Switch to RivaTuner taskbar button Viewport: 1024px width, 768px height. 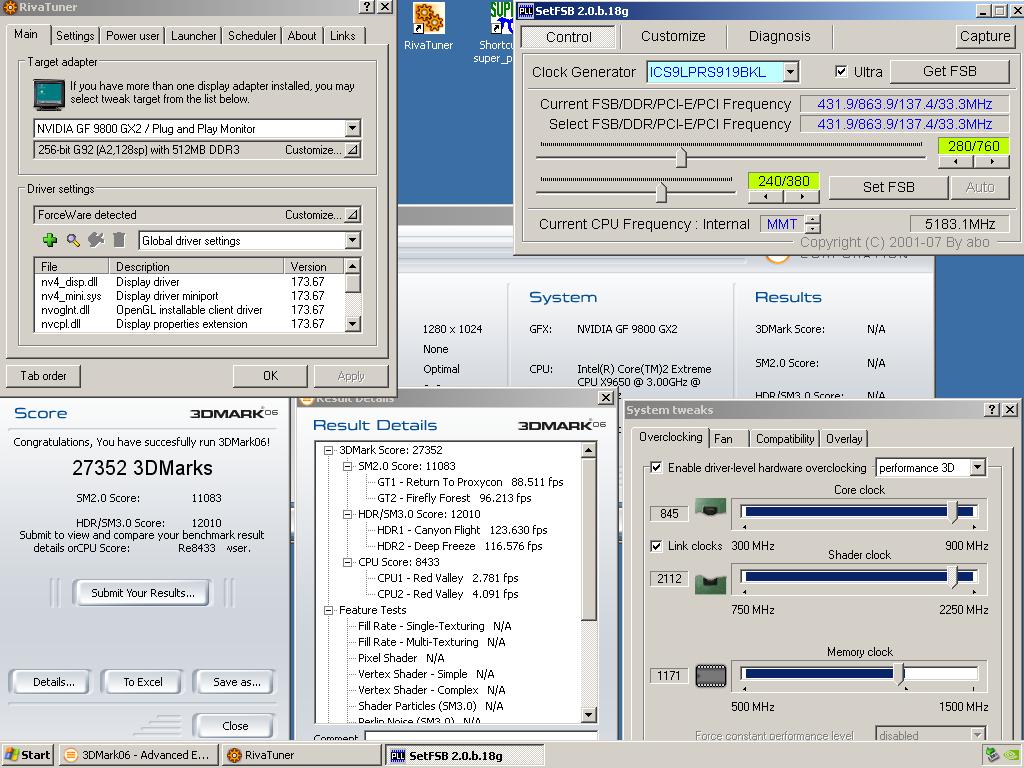coord(301,755)
